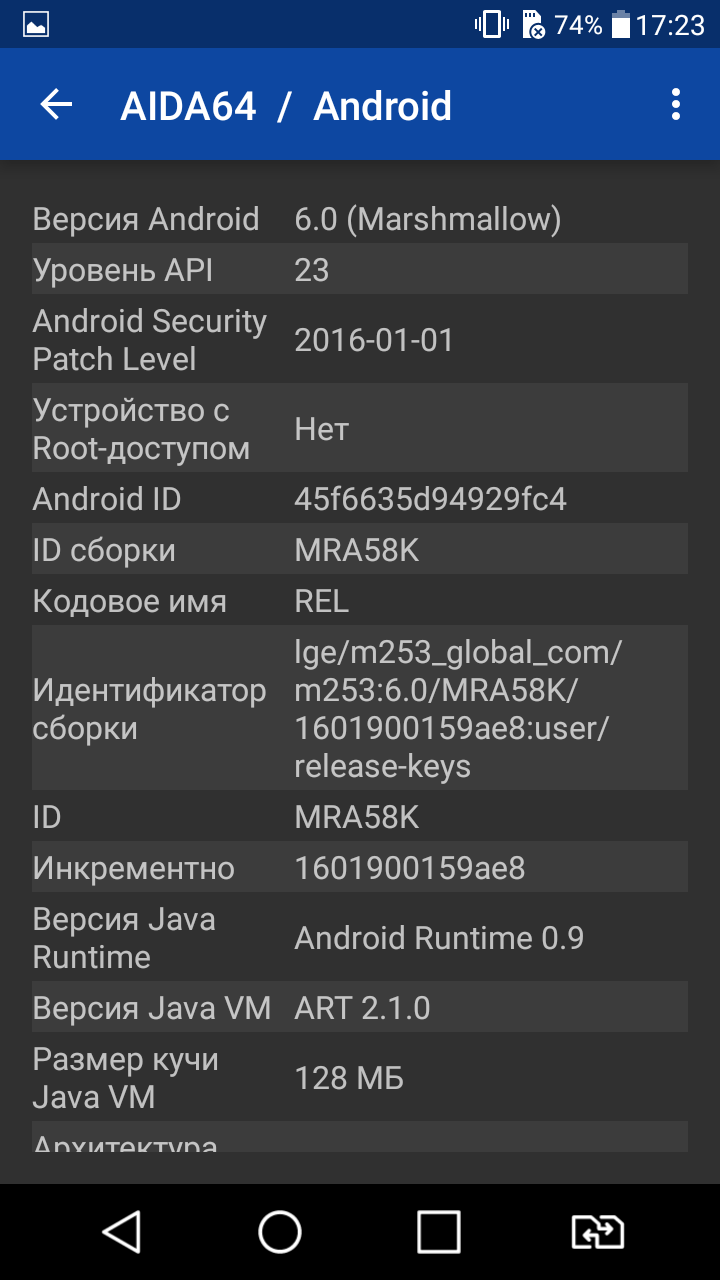Screen dimensions: 720x1280
Task: Open the three-dot overflow menu
Action: (x=676, y=105)
